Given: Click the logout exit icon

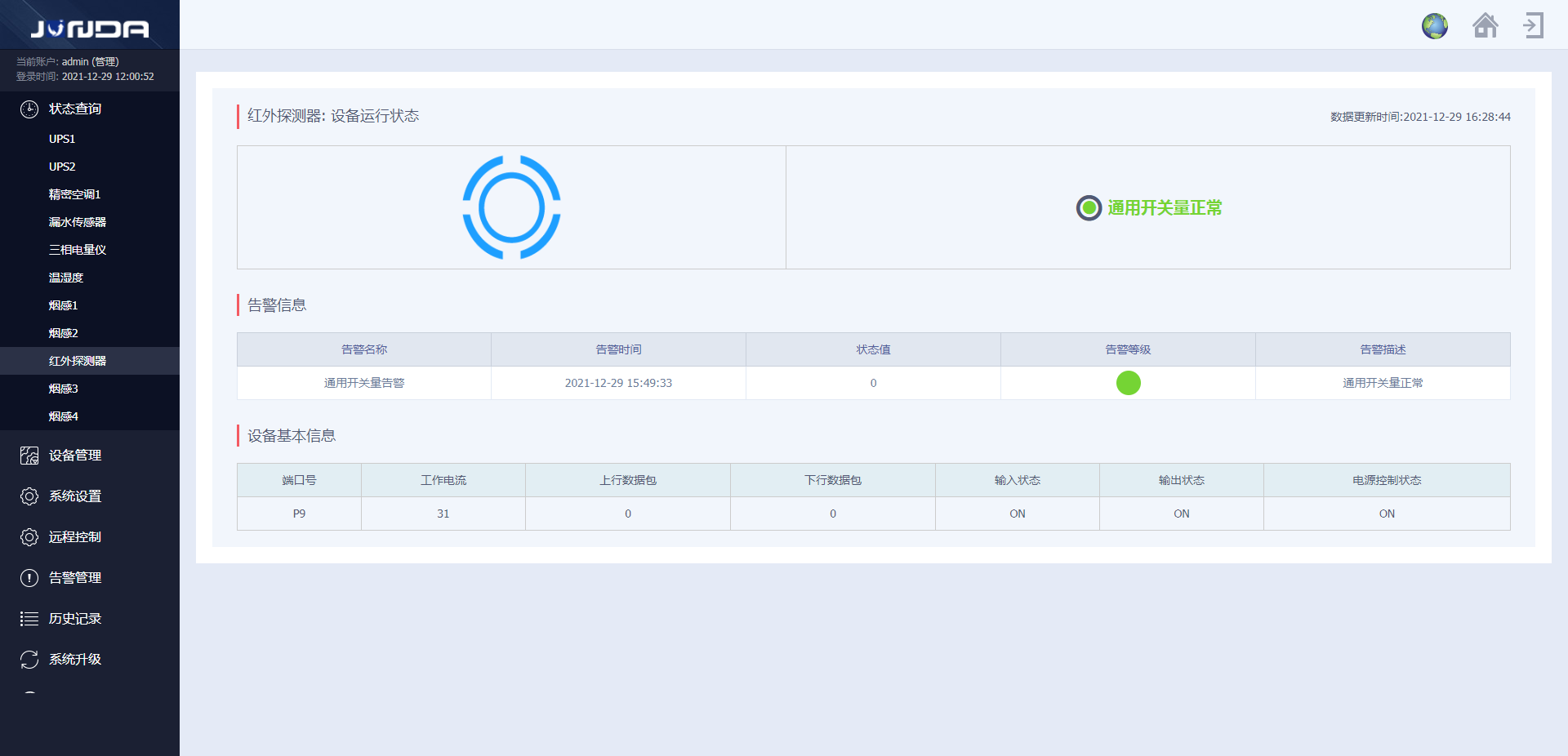Looking at the screenshot, I should tap(1533, 26).
